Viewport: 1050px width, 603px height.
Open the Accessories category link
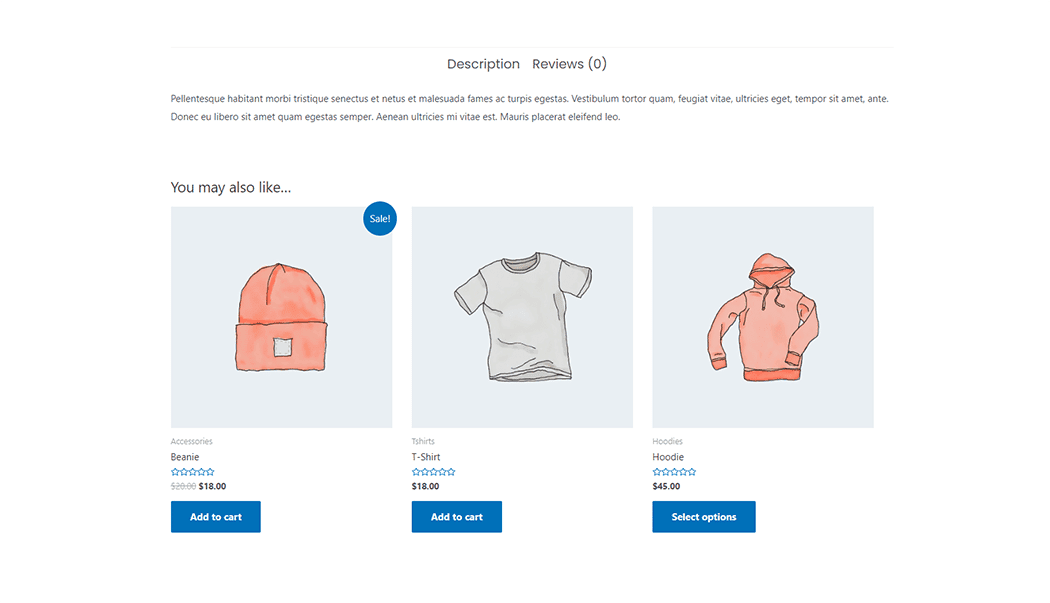tap(190, 441)
